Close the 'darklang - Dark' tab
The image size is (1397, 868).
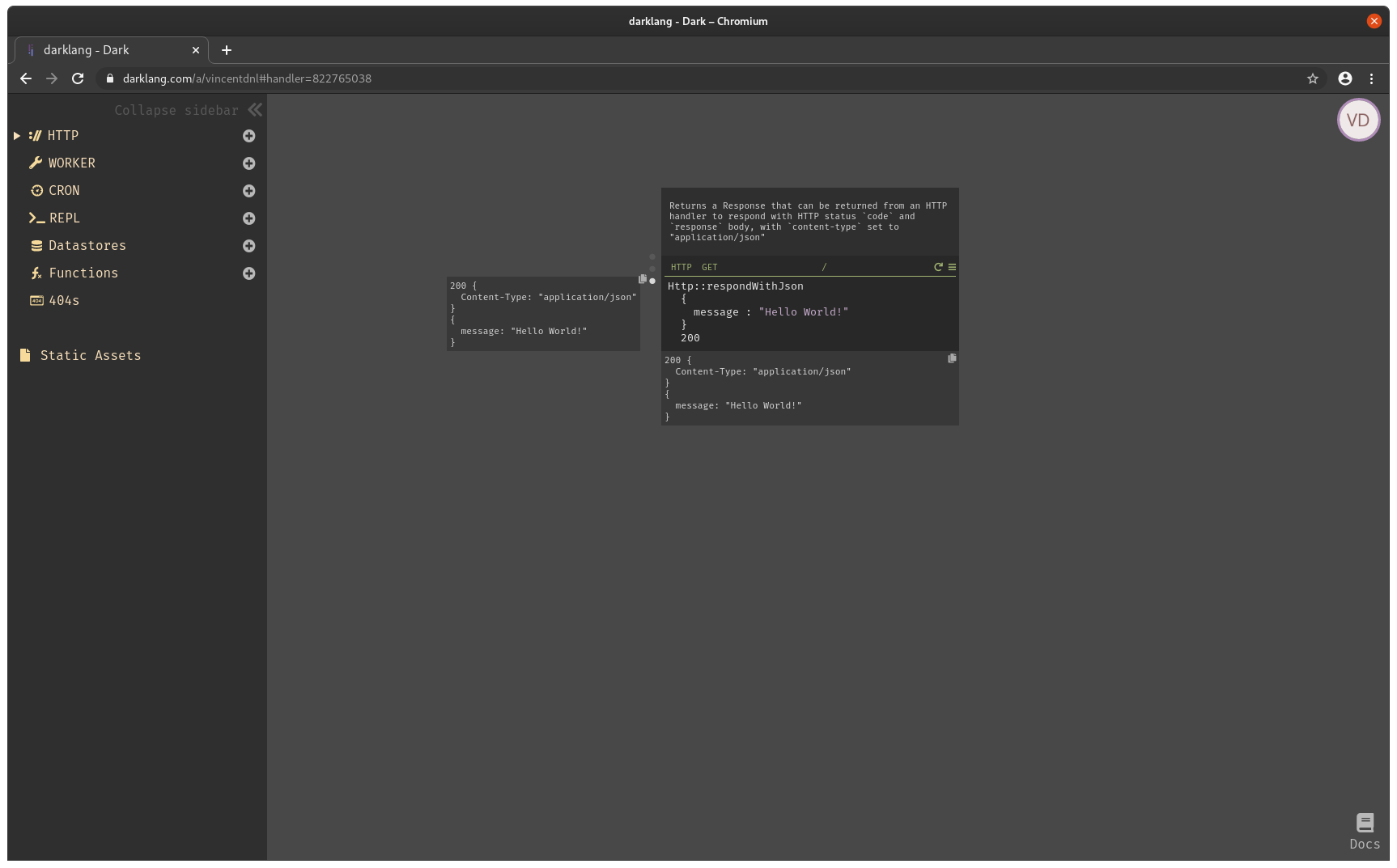[x=196, y=50]
